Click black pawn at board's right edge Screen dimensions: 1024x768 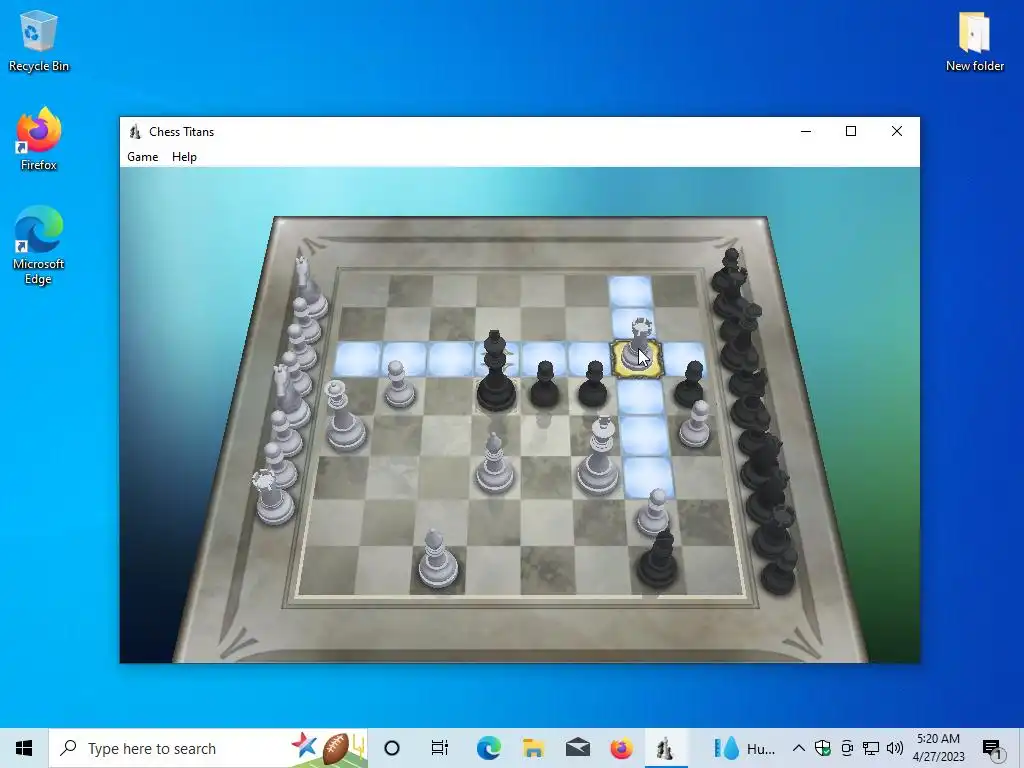(x=690, y=384)
